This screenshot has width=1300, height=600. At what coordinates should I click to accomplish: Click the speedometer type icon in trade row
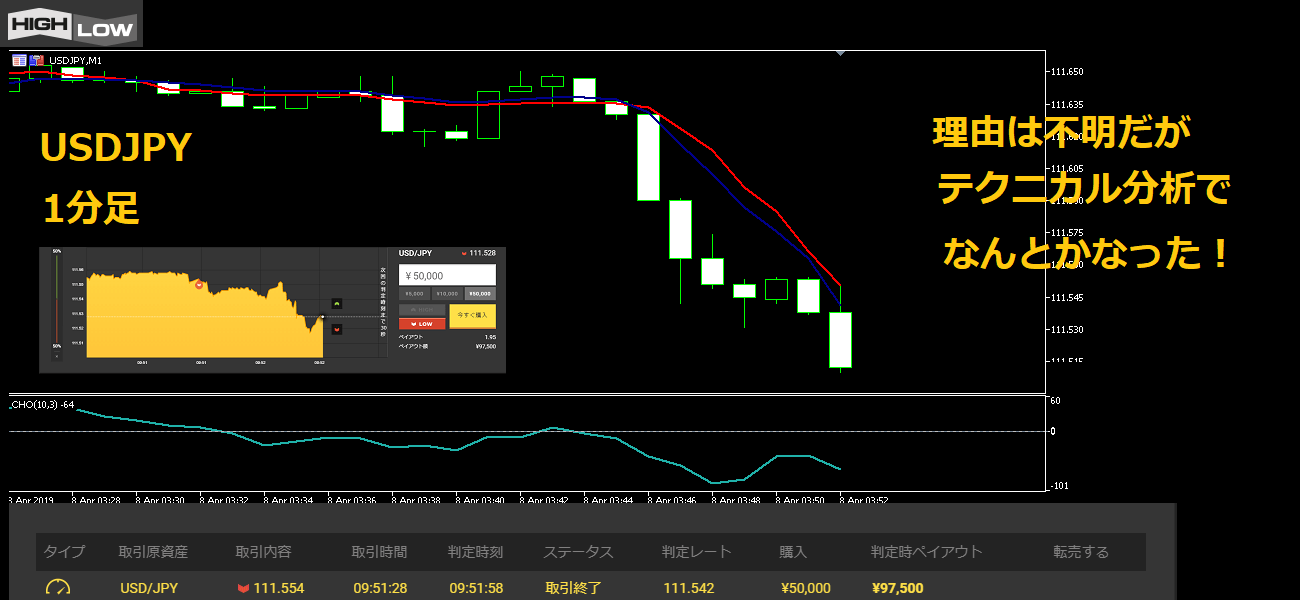click(x=58, y=588)
